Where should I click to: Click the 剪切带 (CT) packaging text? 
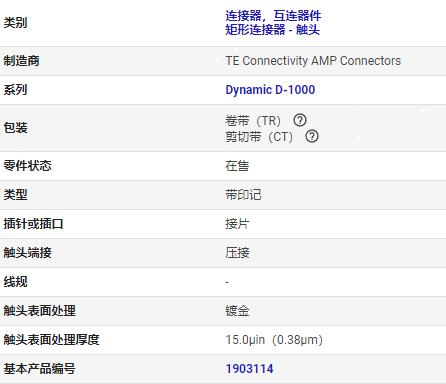click(259, 137)
